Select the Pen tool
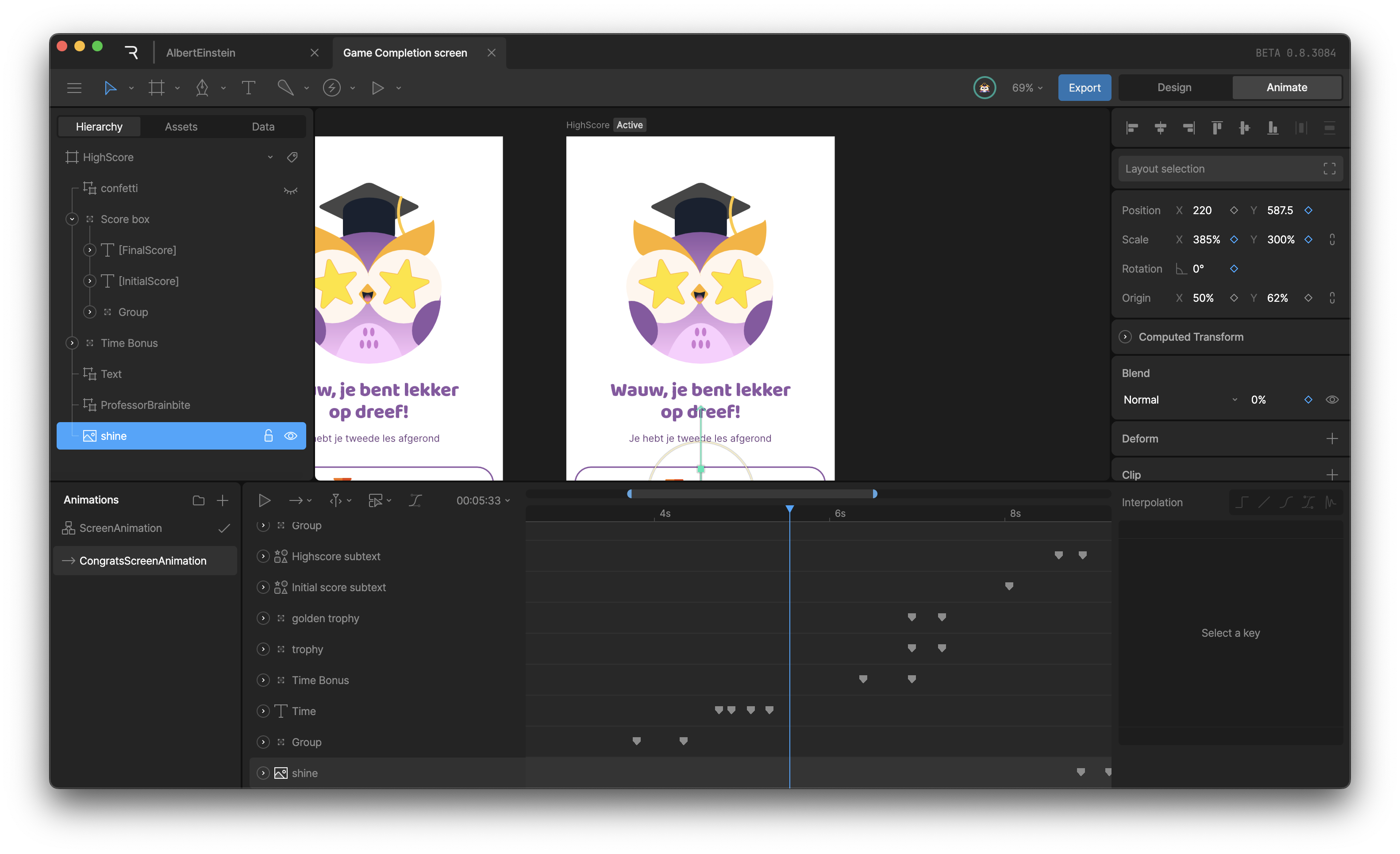This screenshot has width=1400, height=854. (x=202, y=88)
